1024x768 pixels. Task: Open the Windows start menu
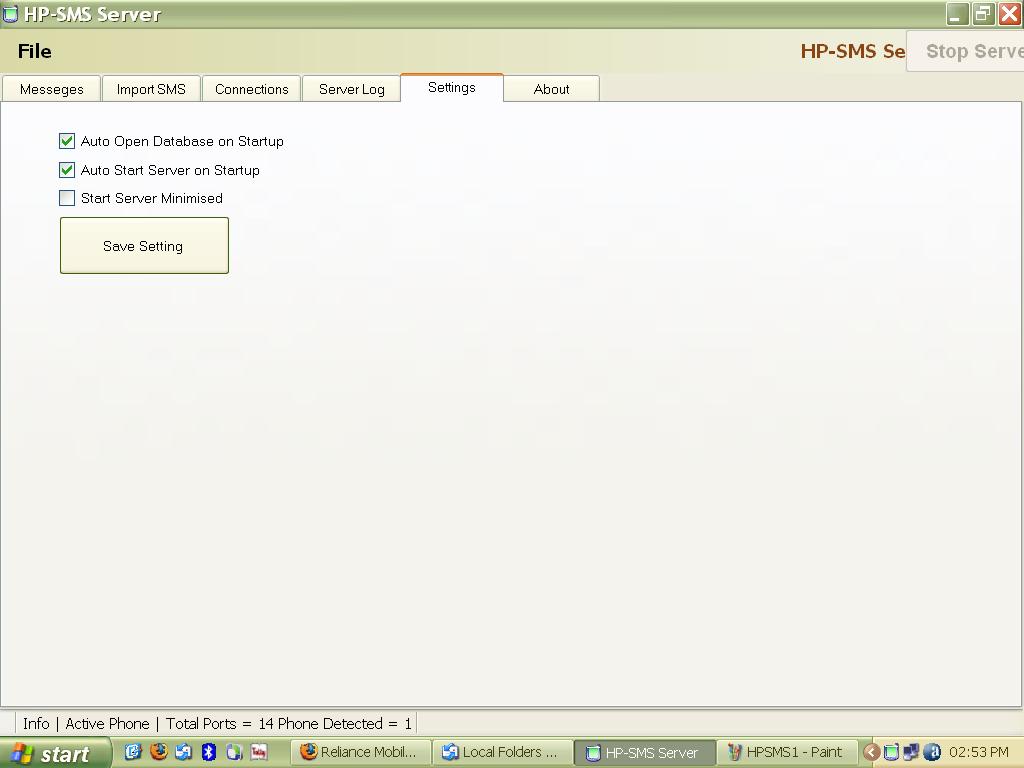(x=55, y=754)
